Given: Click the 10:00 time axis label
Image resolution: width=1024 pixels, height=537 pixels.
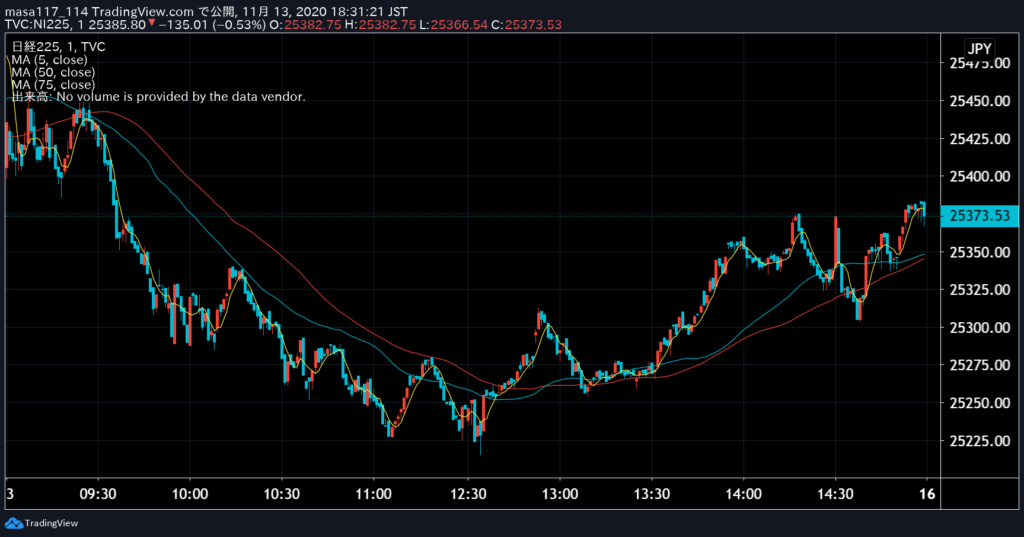Looking at the screenshot, I should pos(190,494).
